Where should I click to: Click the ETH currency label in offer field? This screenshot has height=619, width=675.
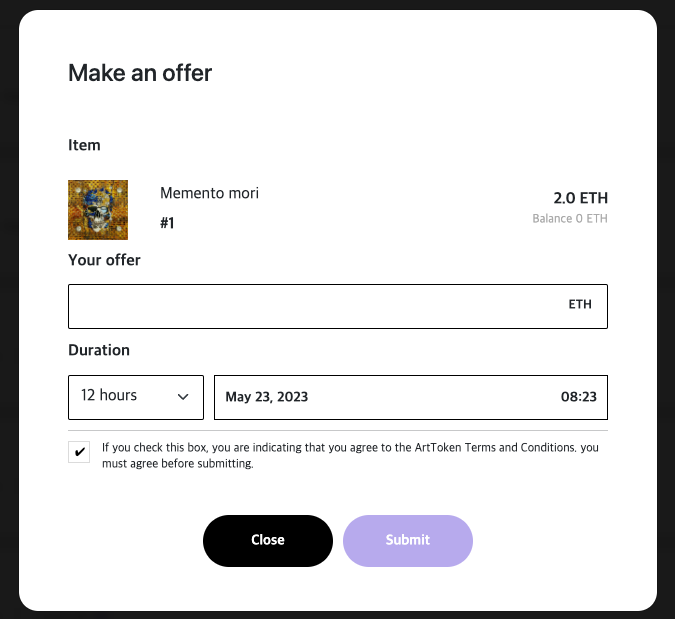[x=580, y=305]
